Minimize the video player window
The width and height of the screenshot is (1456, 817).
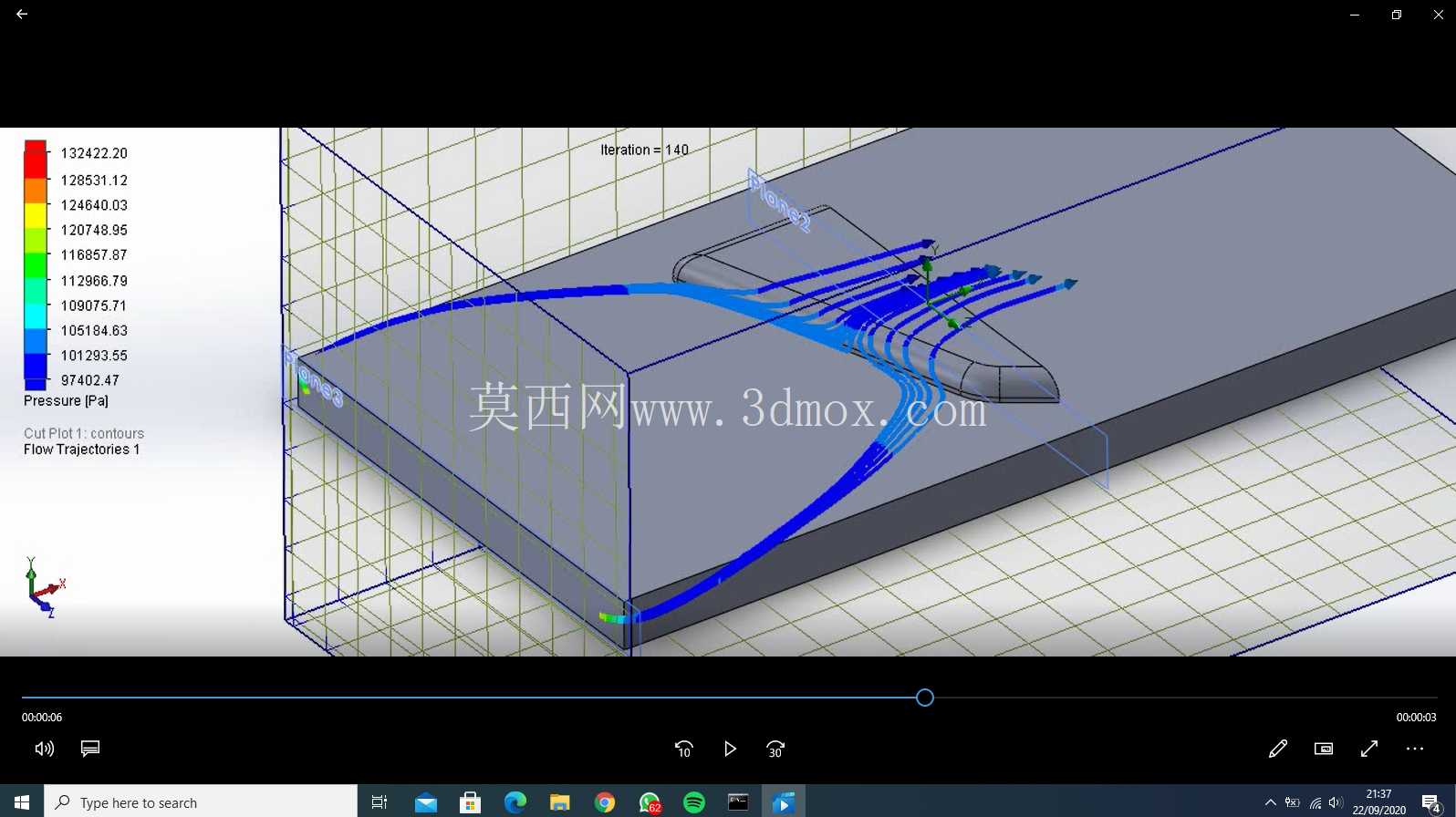click(1355, 15)
